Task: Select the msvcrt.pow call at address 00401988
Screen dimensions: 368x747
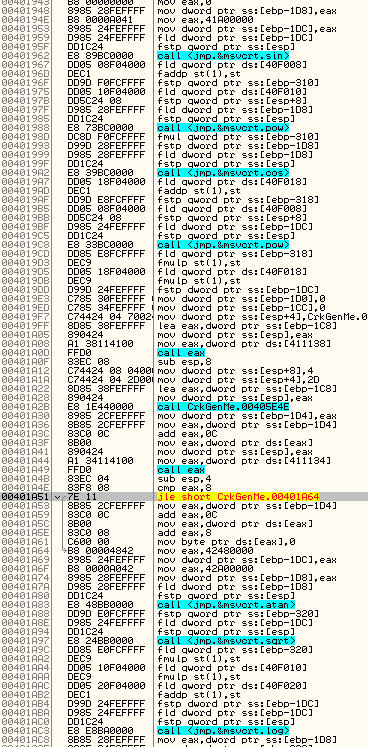Action: [223, 128]
